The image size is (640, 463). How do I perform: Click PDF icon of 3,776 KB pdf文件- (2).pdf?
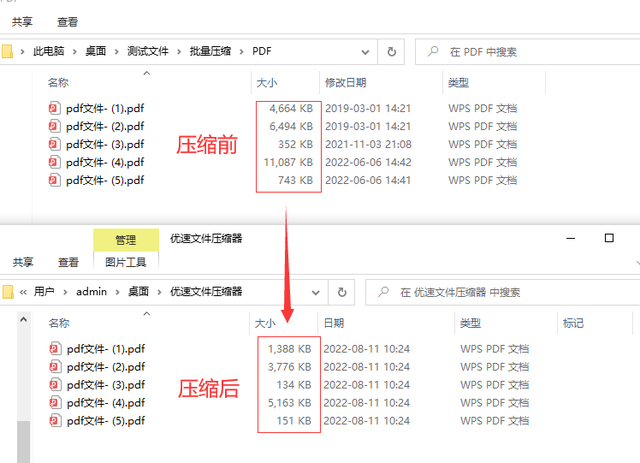[55, 367]
